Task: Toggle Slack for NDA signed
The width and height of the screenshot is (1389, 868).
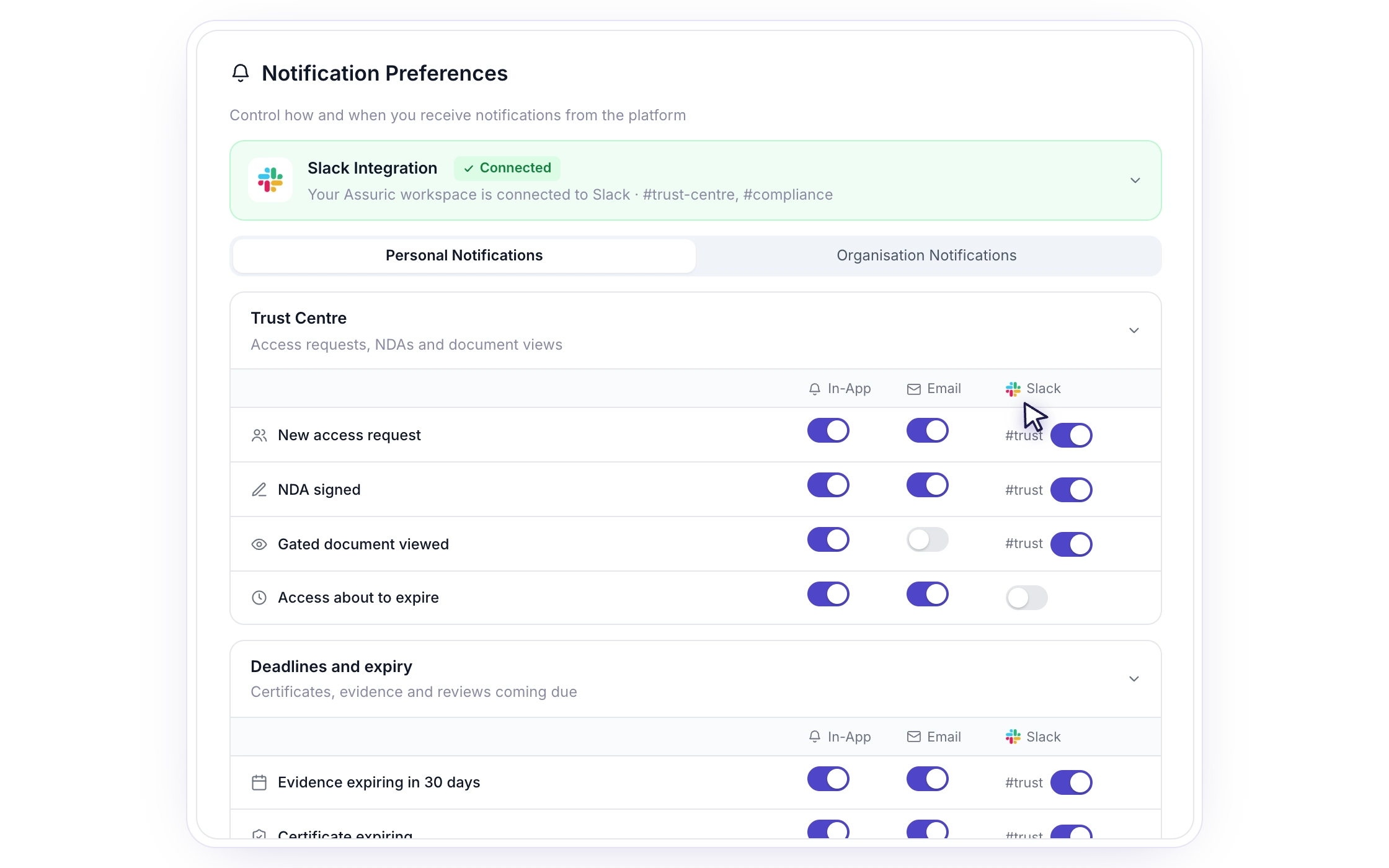Action: click(x=1072, y=490)
